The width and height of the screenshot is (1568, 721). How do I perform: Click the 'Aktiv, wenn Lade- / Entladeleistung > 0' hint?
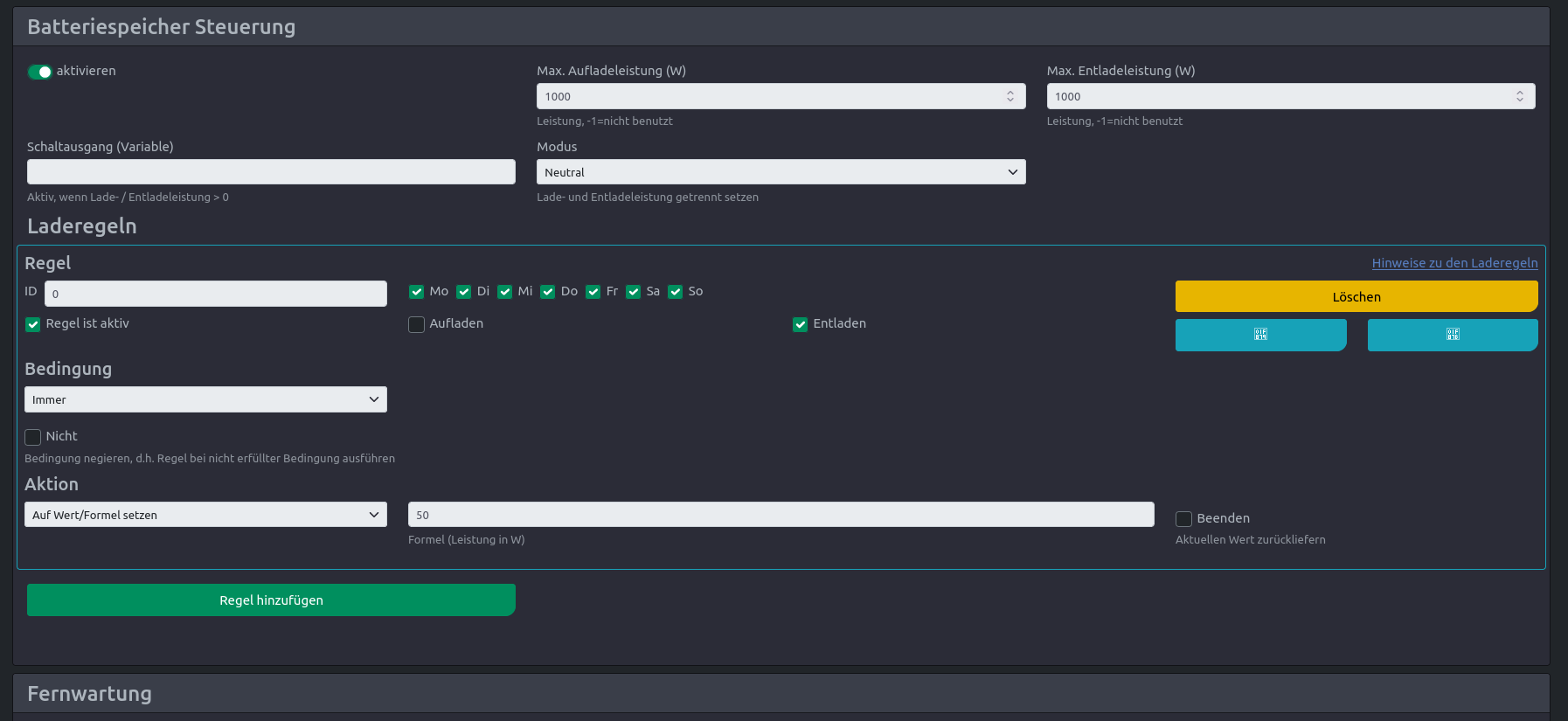tap(128, 198)
